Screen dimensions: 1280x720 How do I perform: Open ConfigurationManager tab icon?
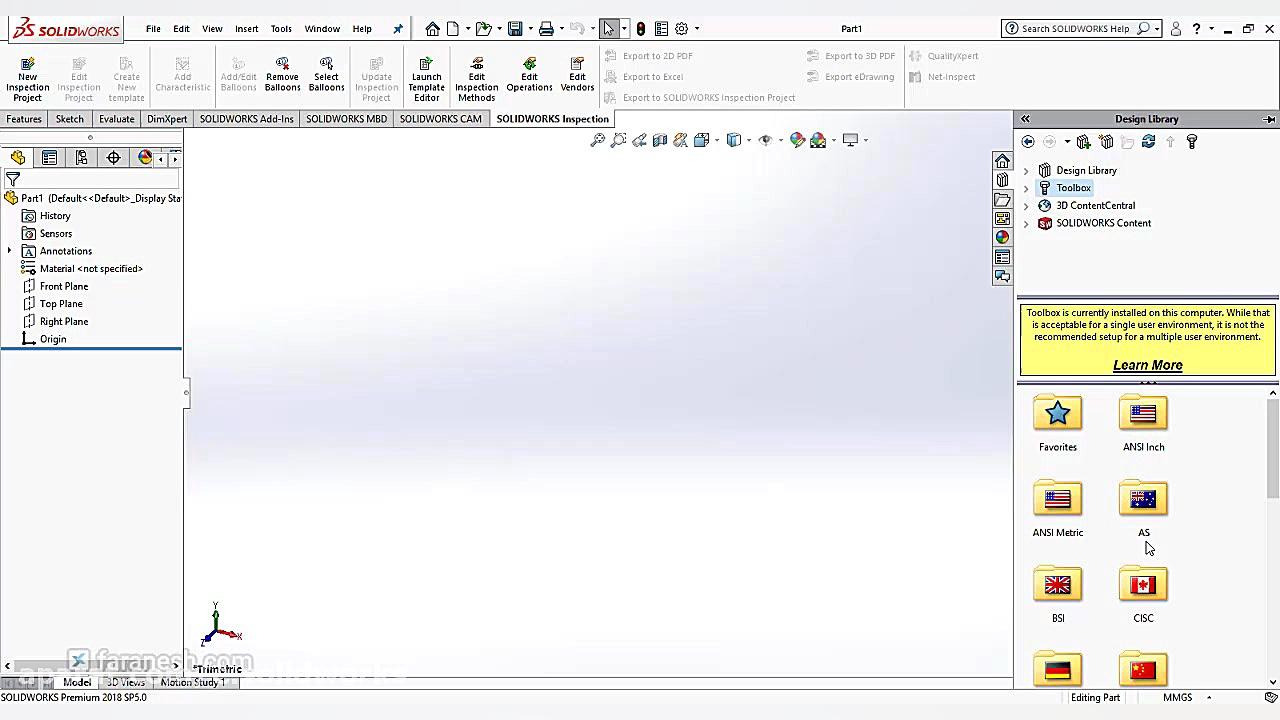coord(81,158)
